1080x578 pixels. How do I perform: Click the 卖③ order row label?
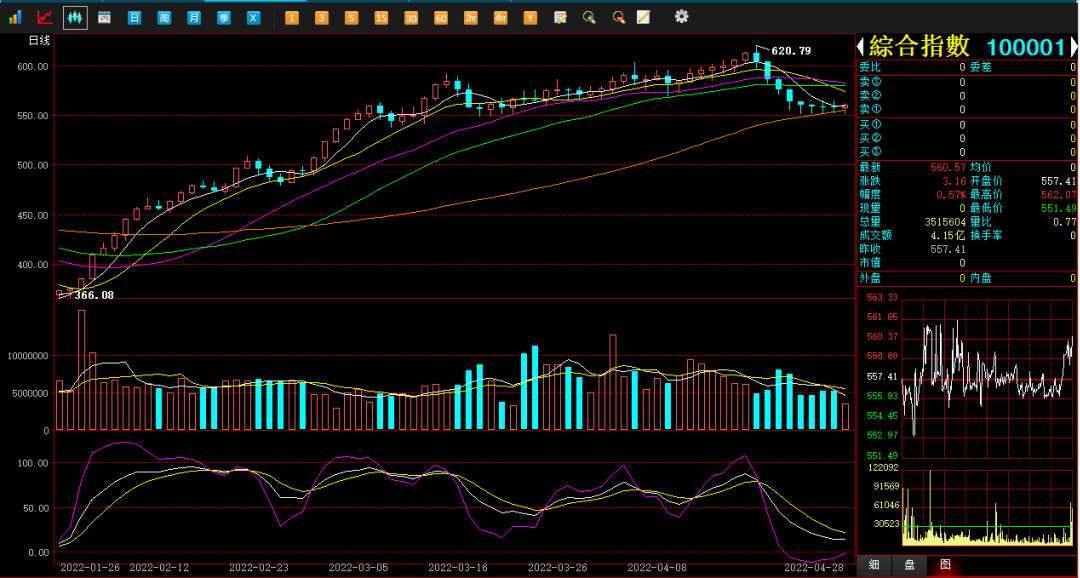click(869, 82)
